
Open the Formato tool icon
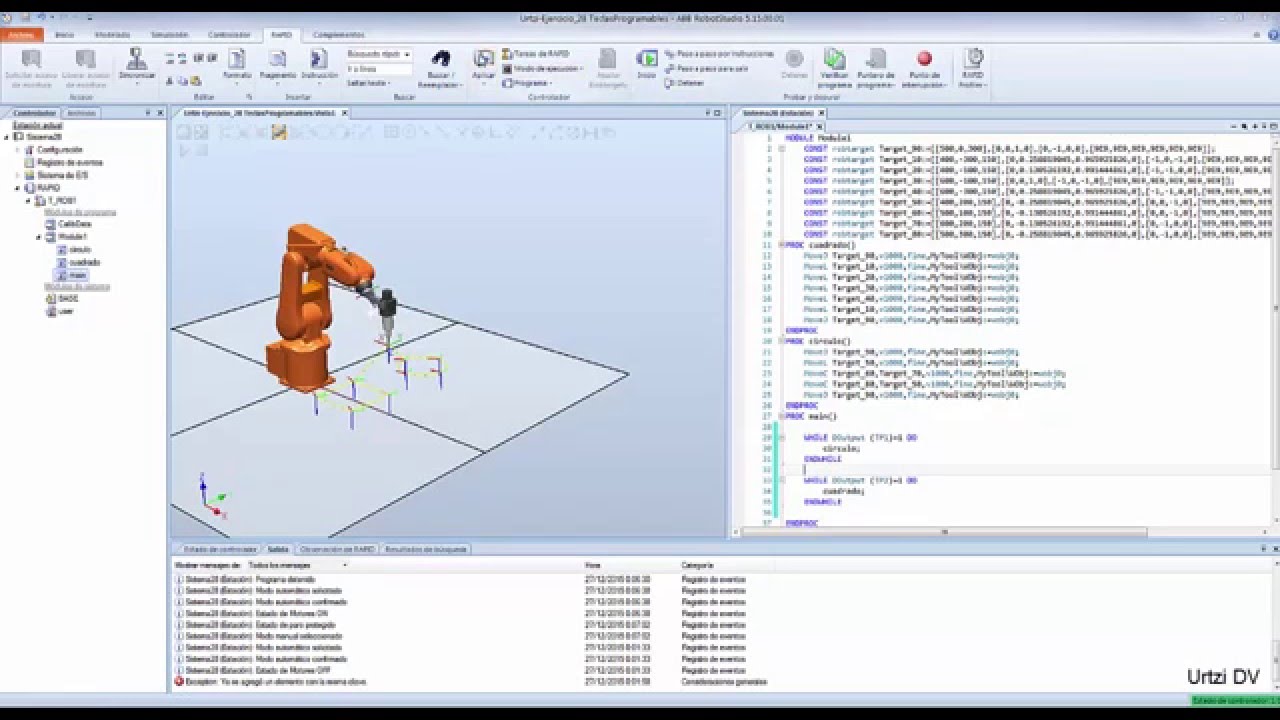click(237, 60)
